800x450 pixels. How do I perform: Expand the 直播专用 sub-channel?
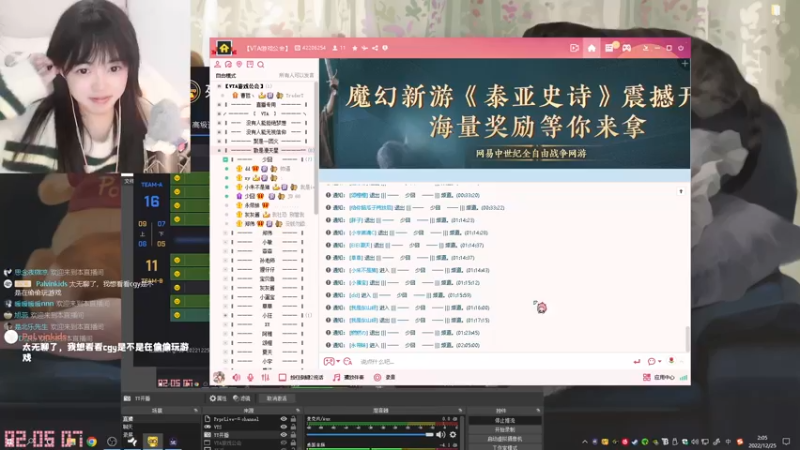coord(220,105)
